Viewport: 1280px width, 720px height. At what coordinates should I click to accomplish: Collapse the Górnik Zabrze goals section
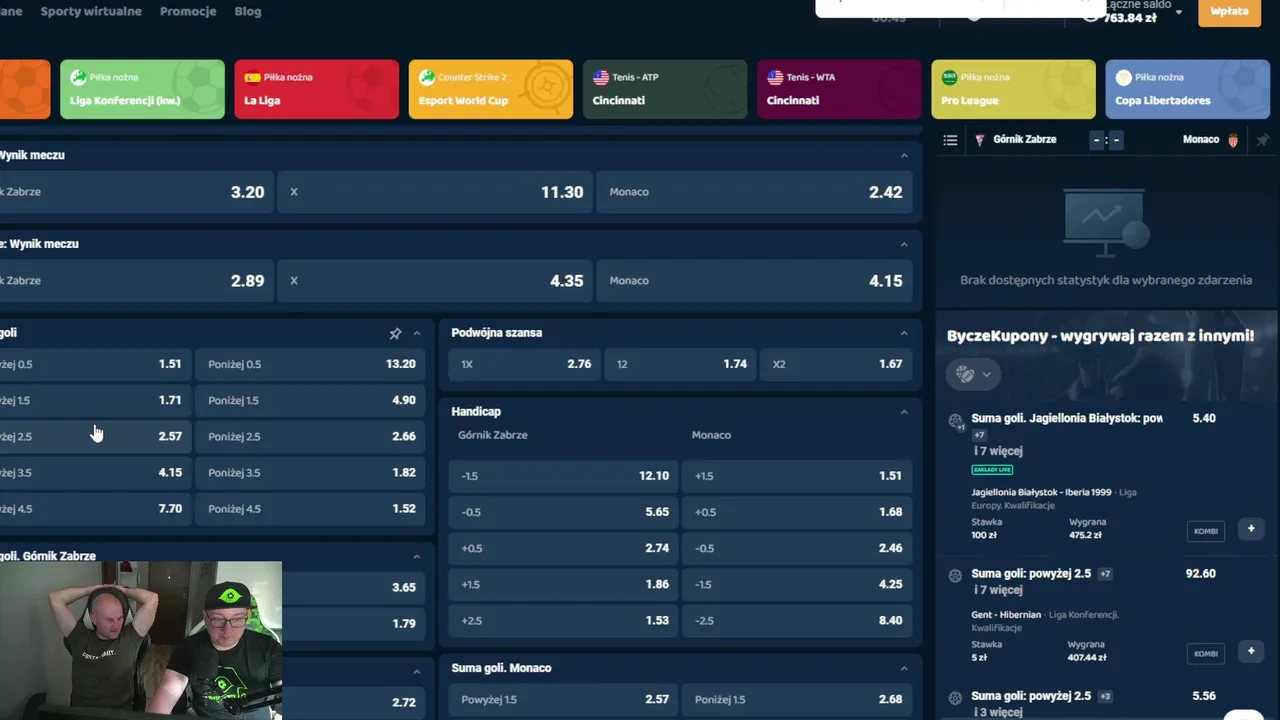(417, 556)
